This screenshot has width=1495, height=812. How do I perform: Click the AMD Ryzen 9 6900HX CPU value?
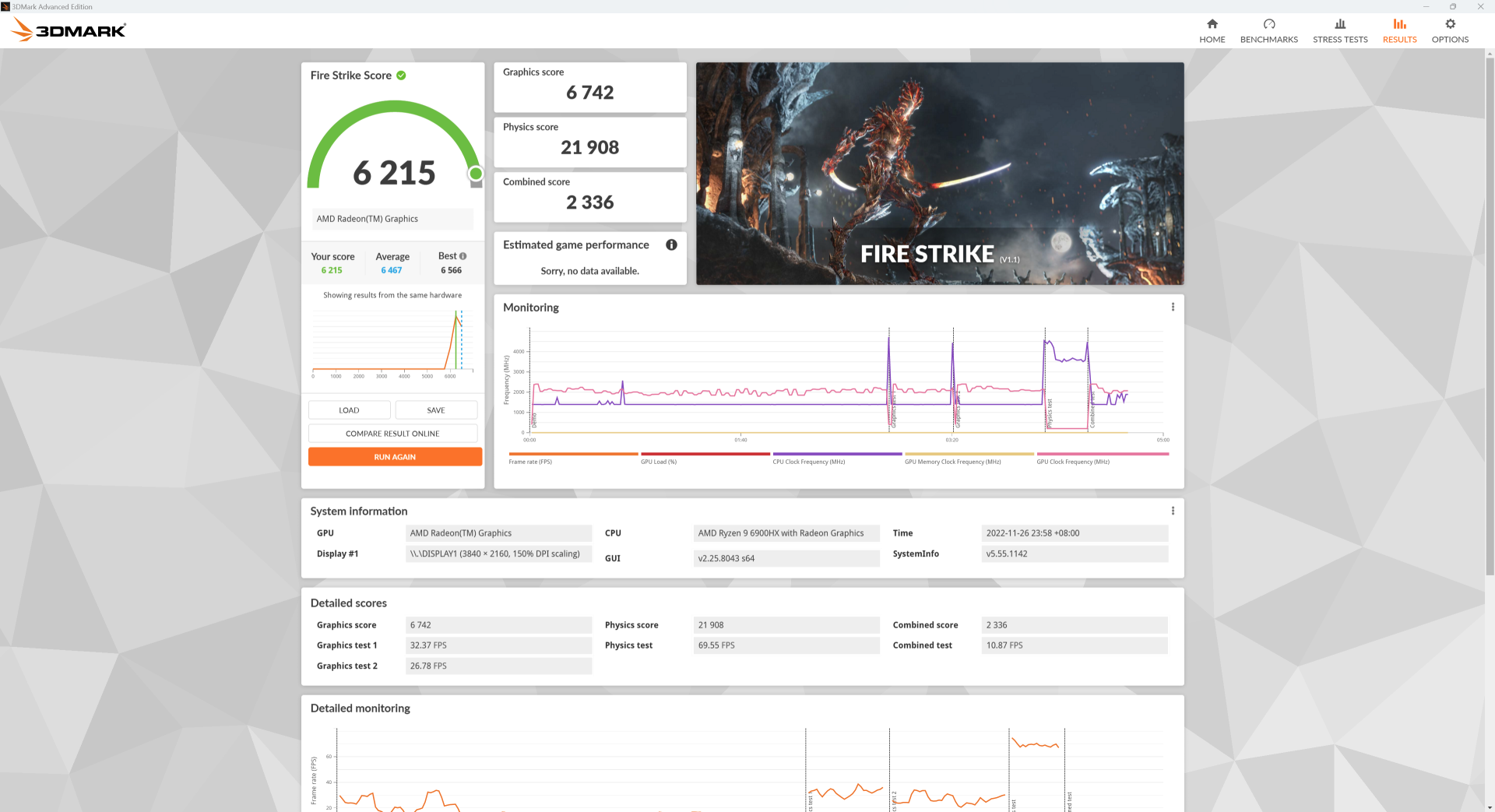pyautogui.click(x=786, y=533)
